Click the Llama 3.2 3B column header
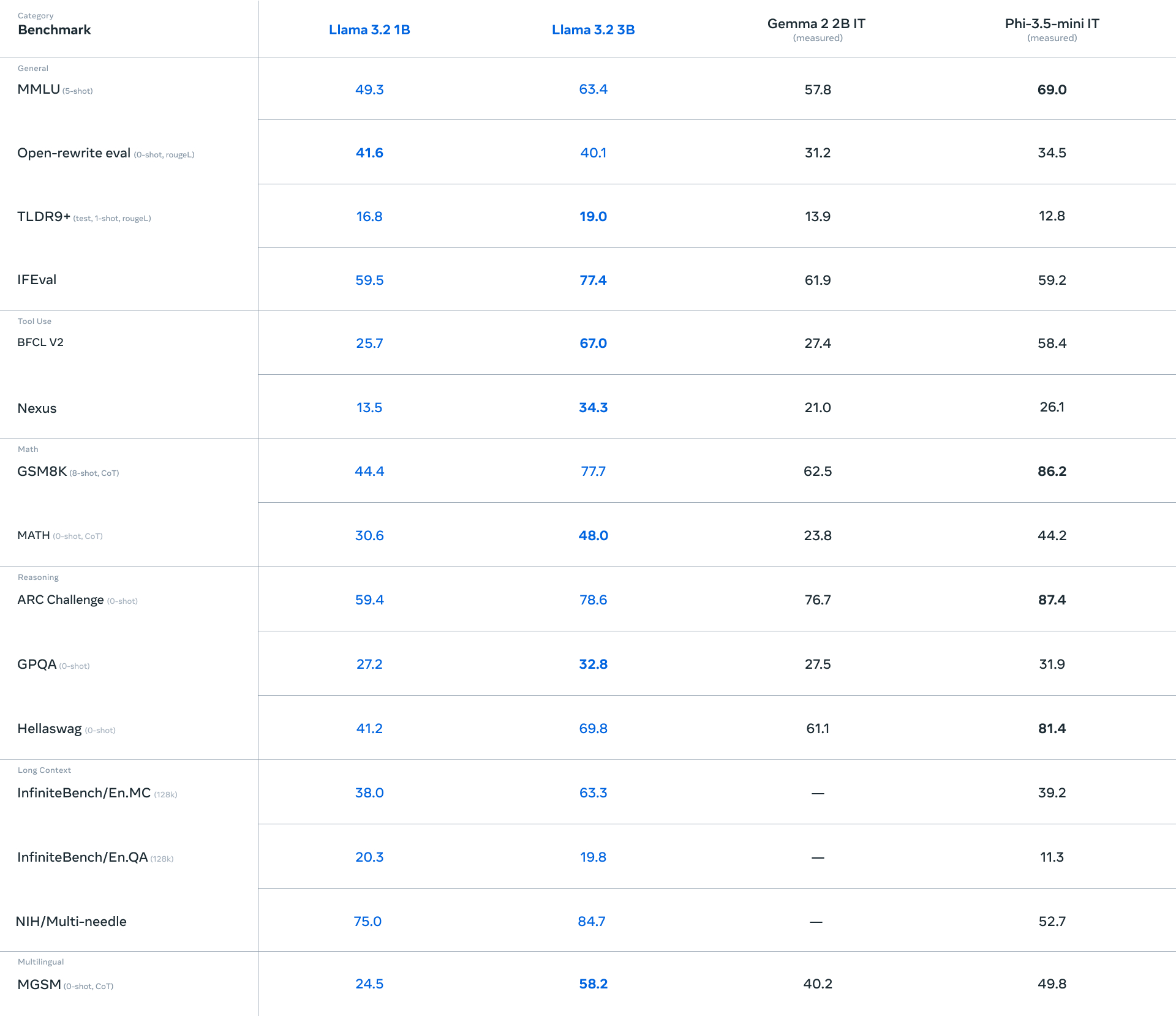1176x1016 pixels. tap(593, 30)
